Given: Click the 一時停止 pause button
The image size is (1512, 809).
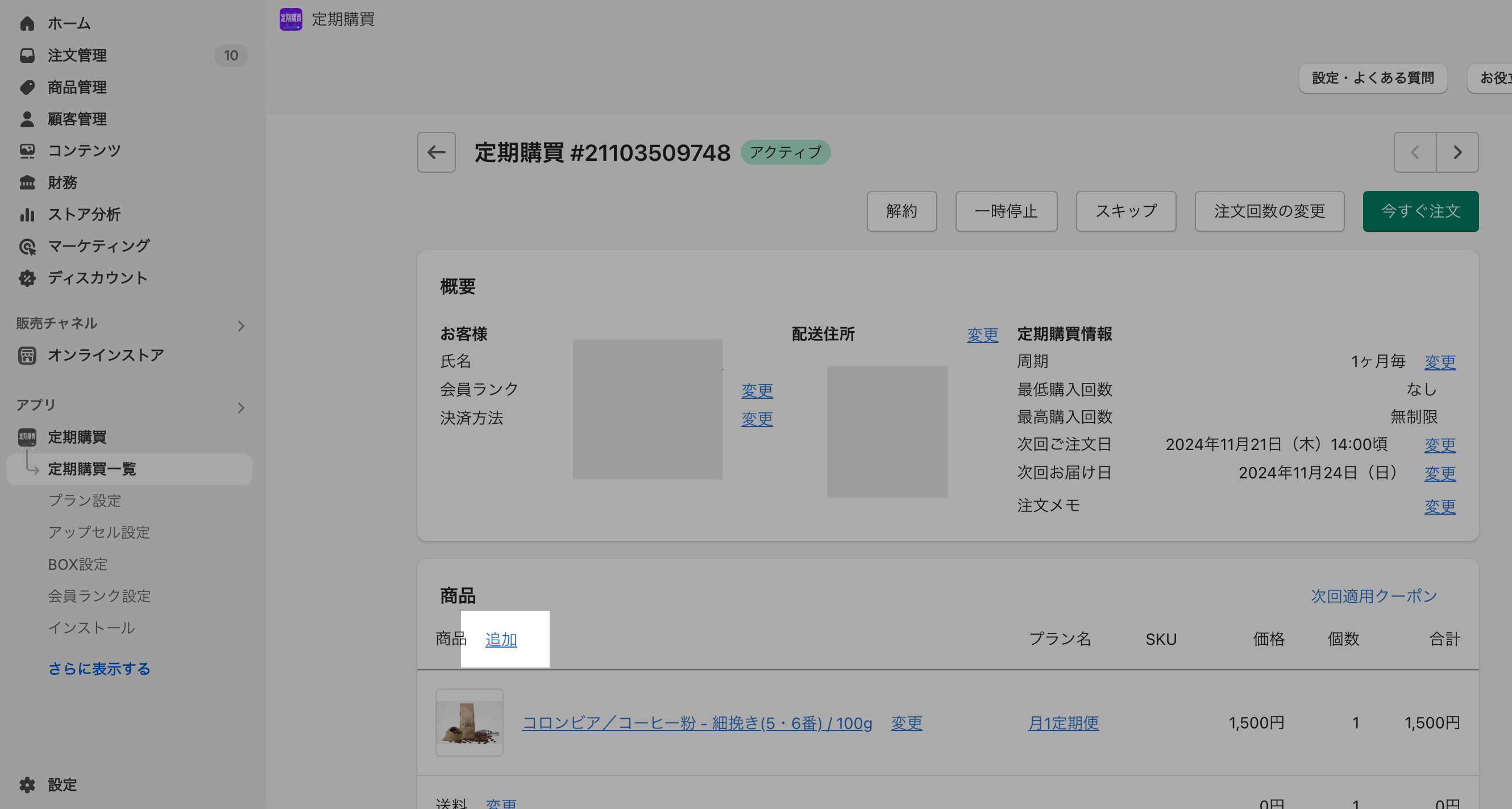Looking at the screenshot, I should (1006, 211).
